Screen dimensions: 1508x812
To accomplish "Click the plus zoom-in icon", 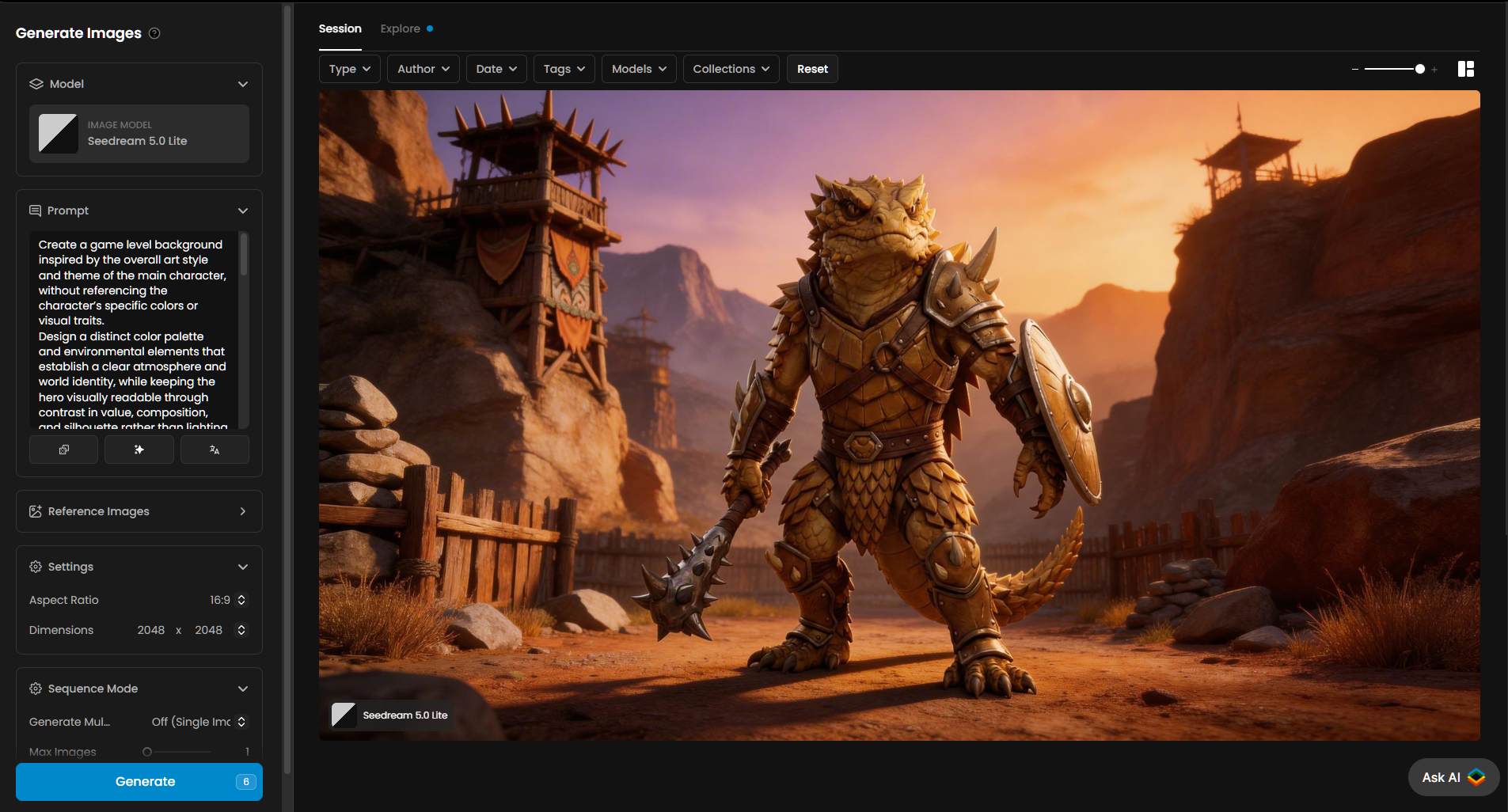I will tap(1434, 70).
